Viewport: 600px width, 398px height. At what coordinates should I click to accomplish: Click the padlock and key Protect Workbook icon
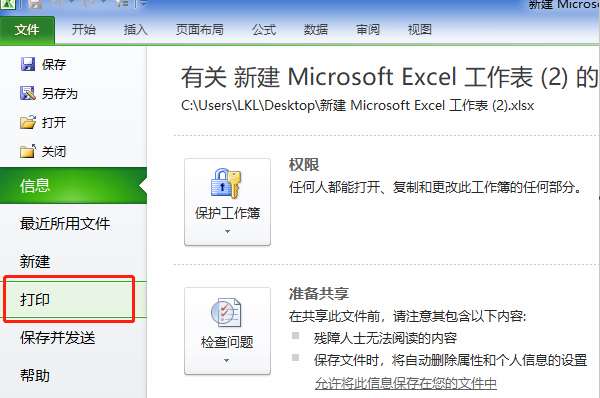[226, 184]
